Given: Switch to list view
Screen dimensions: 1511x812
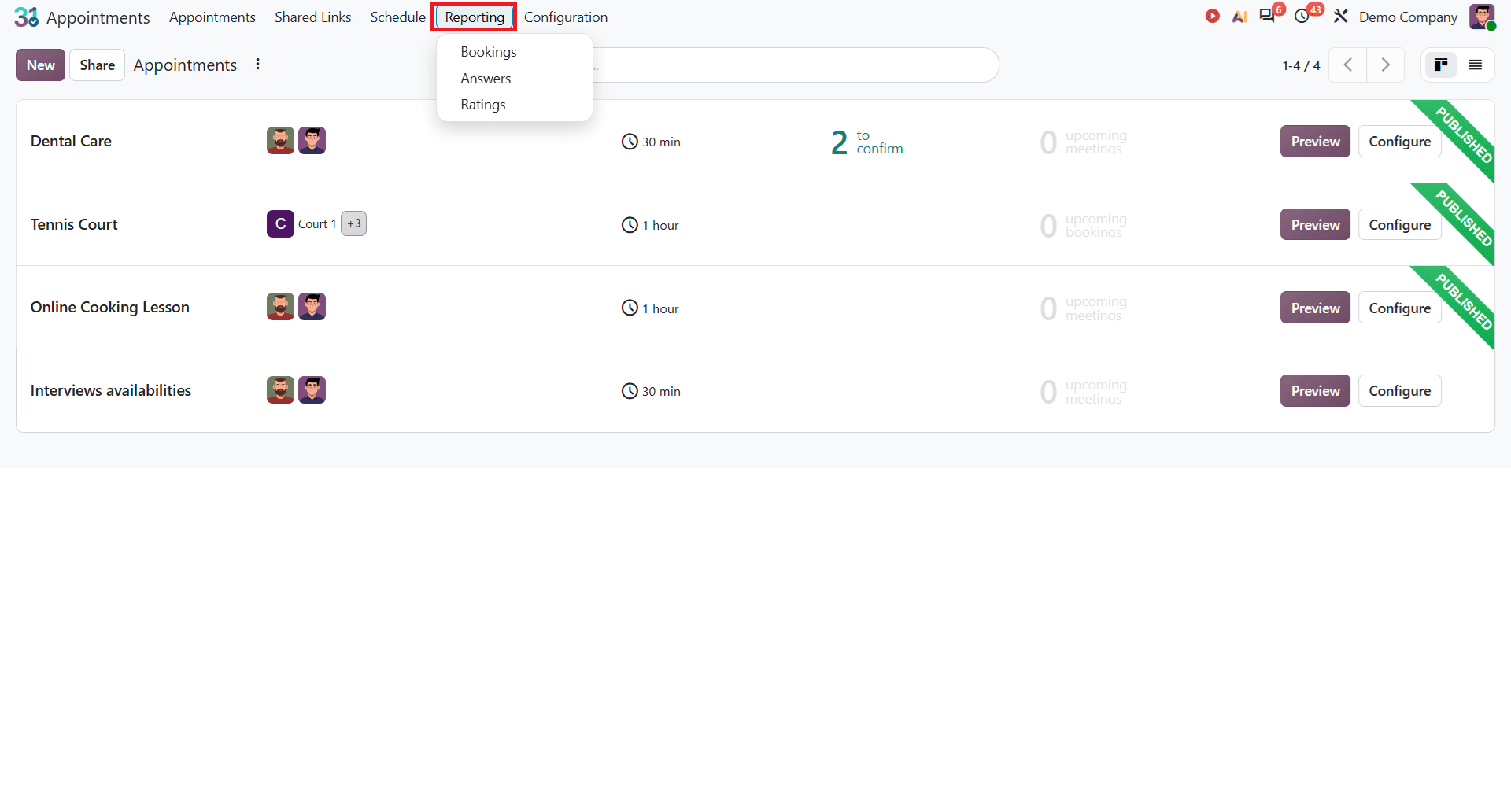Looking at the screenshot, I should click(x=1476, y=65).
